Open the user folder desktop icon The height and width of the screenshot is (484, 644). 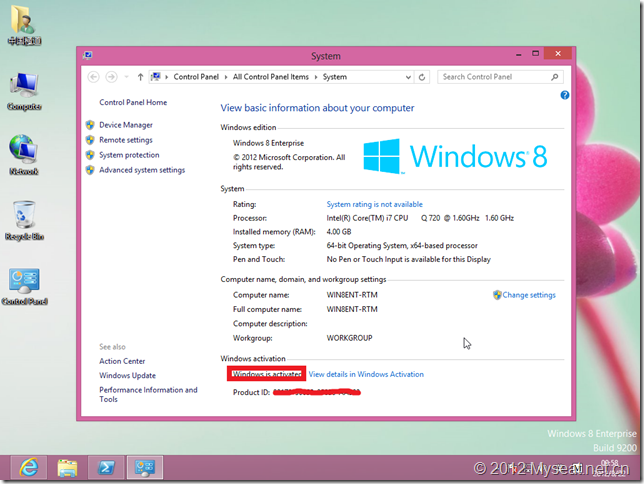pos(24,23)
